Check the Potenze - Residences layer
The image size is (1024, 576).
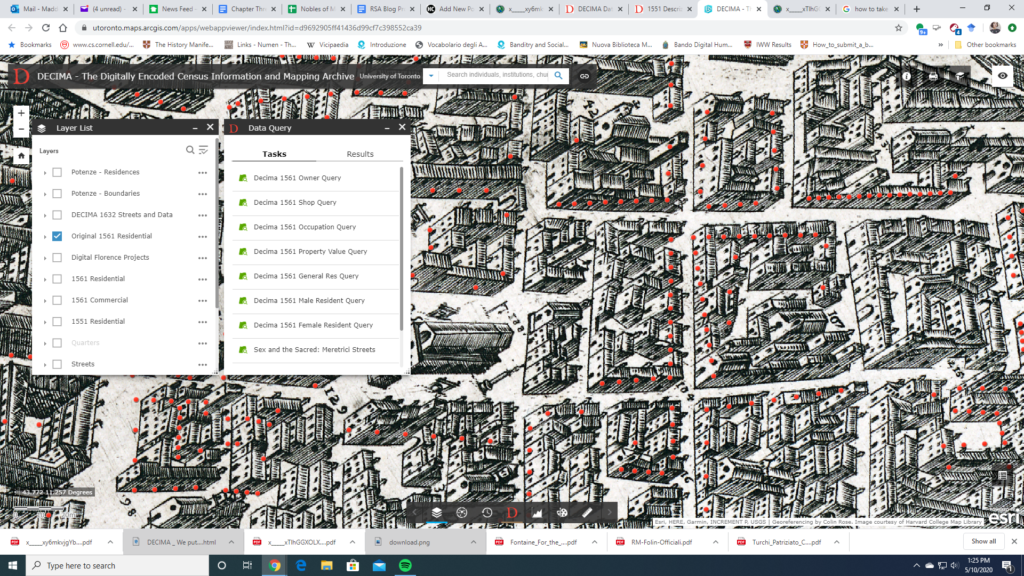click(x=57, y=172)
